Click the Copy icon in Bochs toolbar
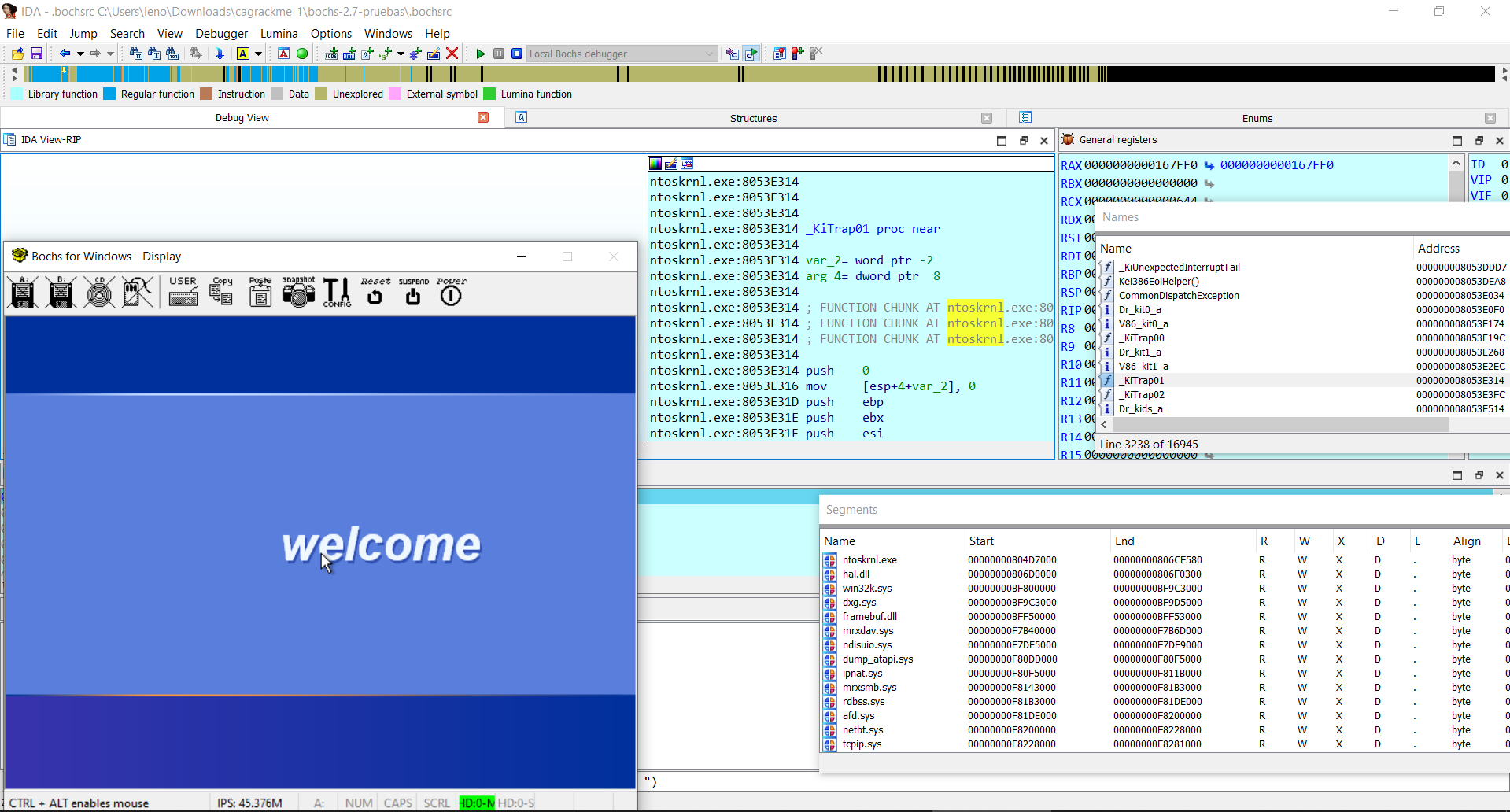Screen dimensions: 1510x812 point(222,292)
